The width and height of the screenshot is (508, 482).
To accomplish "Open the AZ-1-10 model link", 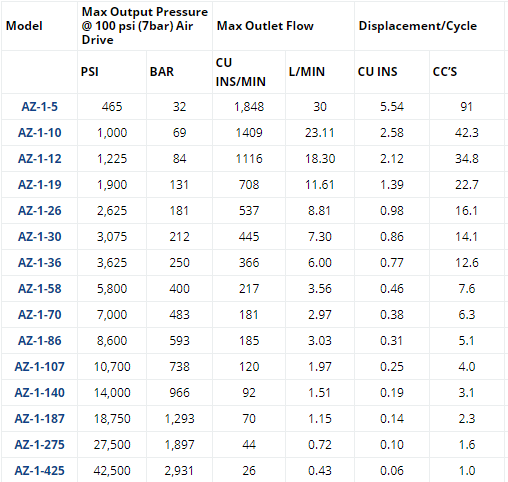I will (x=39, y=133).
